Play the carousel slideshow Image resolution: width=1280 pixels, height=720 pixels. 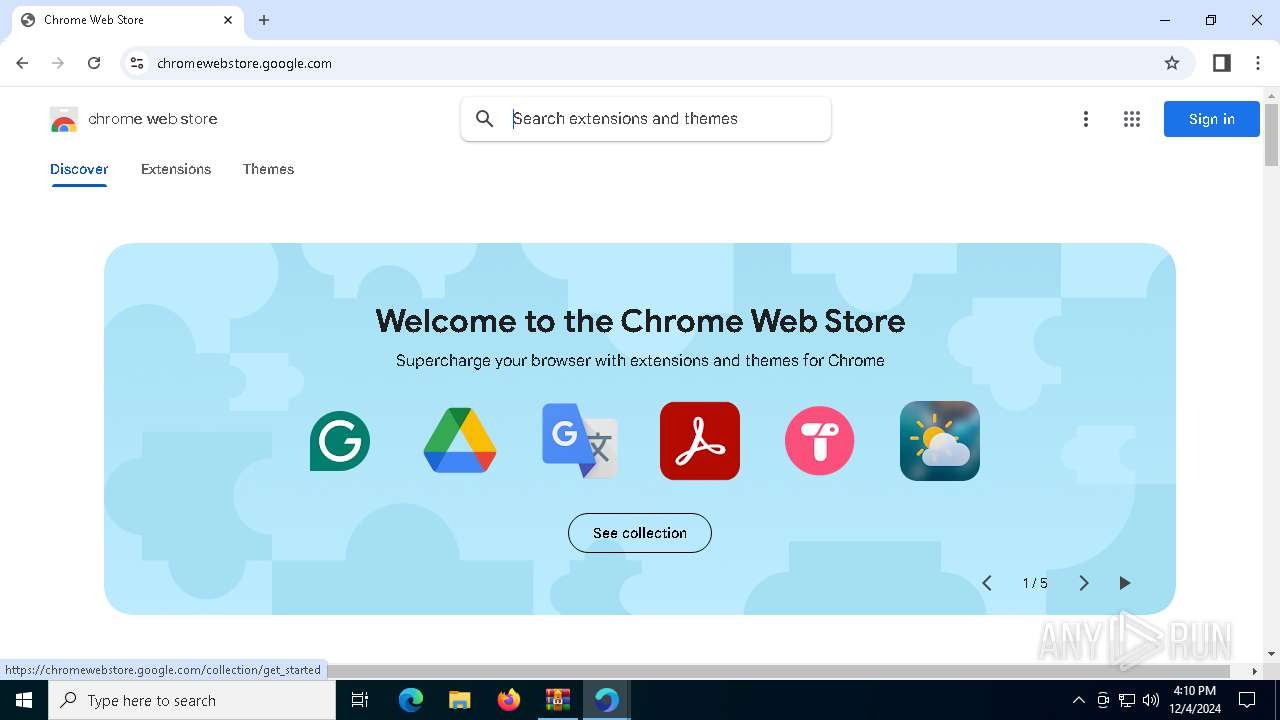(x=1125, y=583)
